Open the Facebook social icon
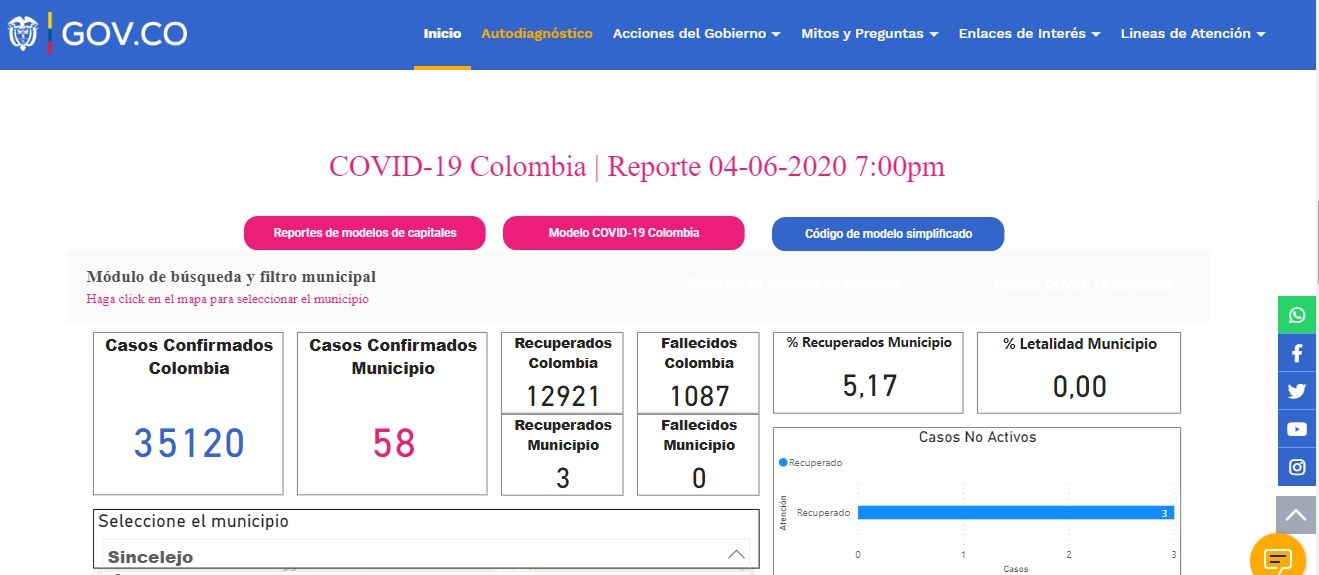 coord(1297,353)
